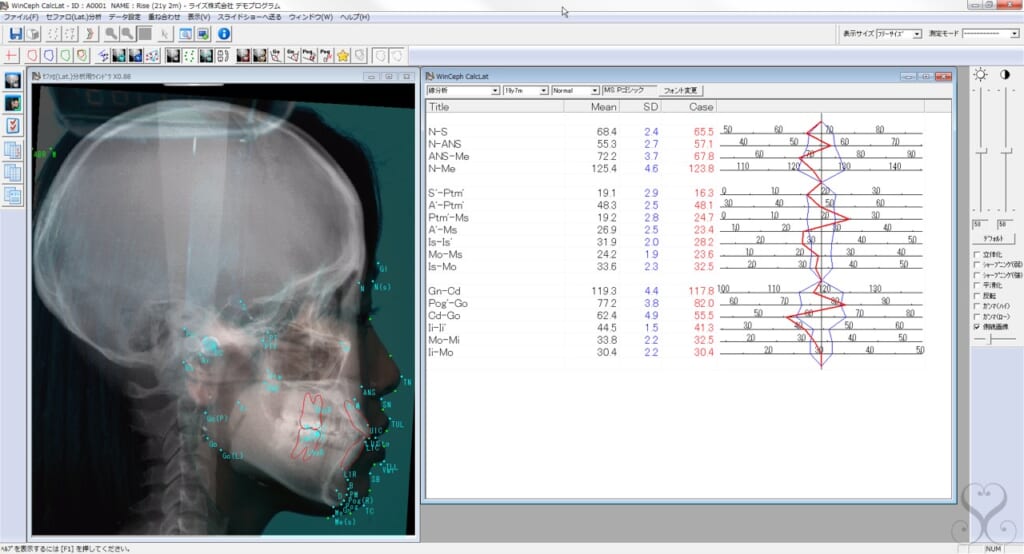This screenshot has height=554, width=1024.
Task: Click the half-circle contrast icon
Action: (1005, 75)
